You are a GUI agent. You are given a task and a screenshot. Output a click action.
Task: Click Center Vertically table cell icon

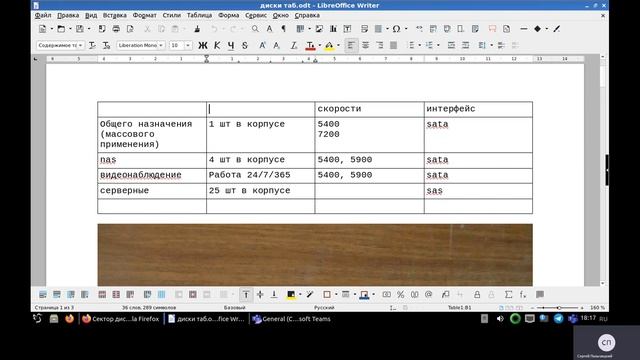point(260,294)
